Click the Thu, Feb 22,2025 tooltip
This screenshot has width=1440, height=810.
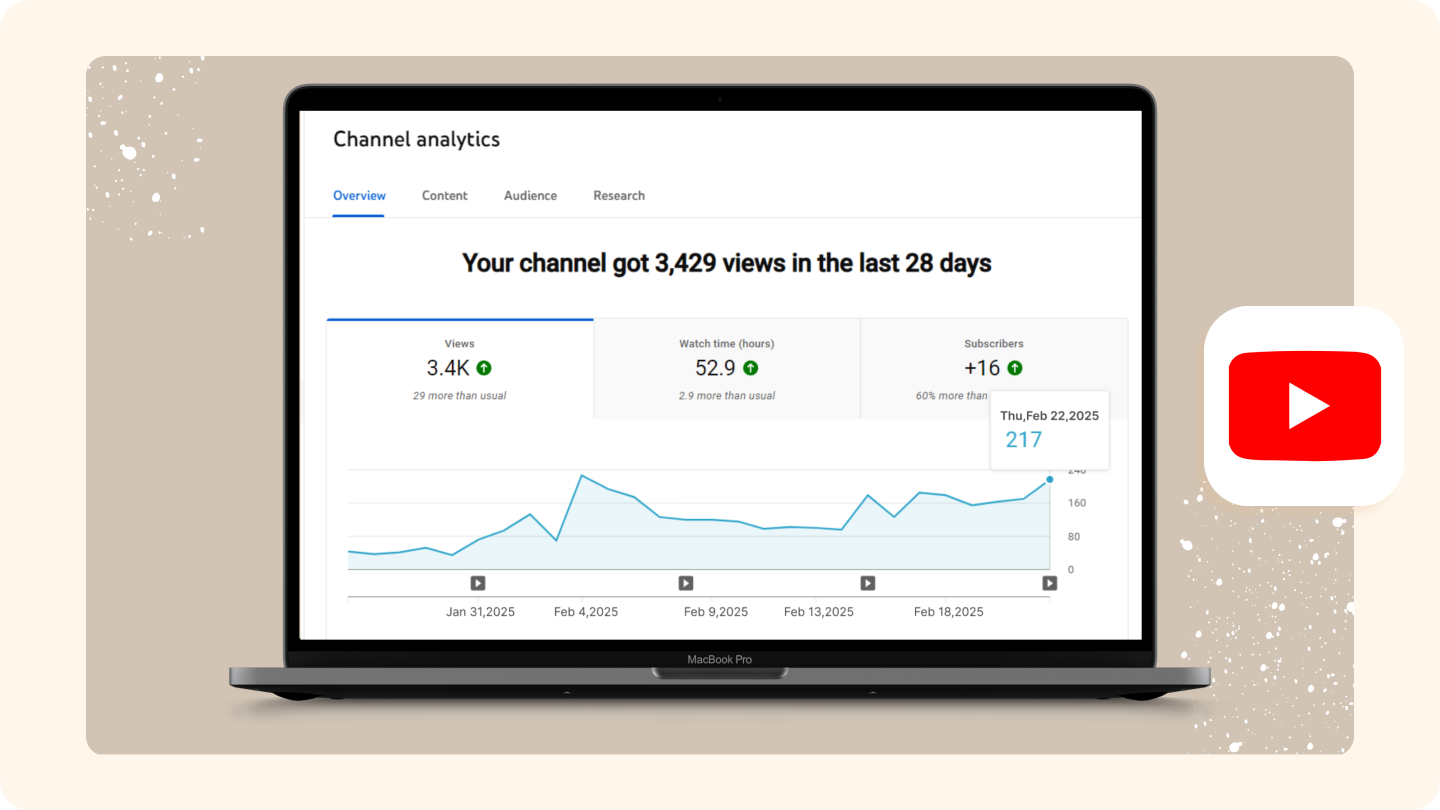[1049, 415]
